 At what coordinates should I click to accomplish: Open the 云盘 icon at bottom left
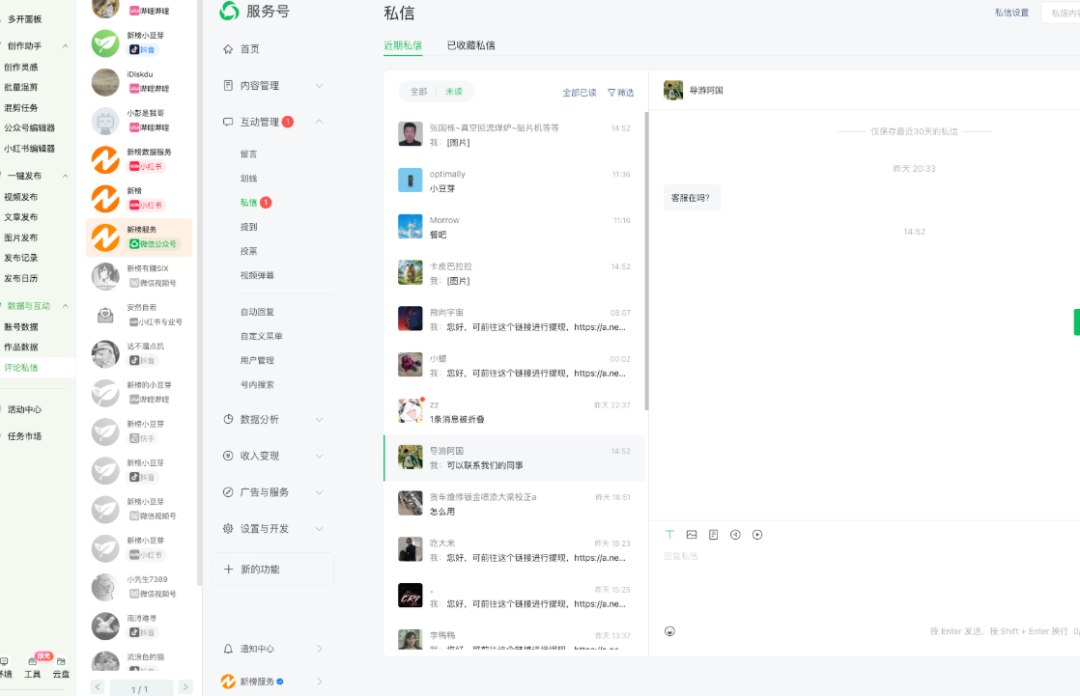tap(61, 667)
